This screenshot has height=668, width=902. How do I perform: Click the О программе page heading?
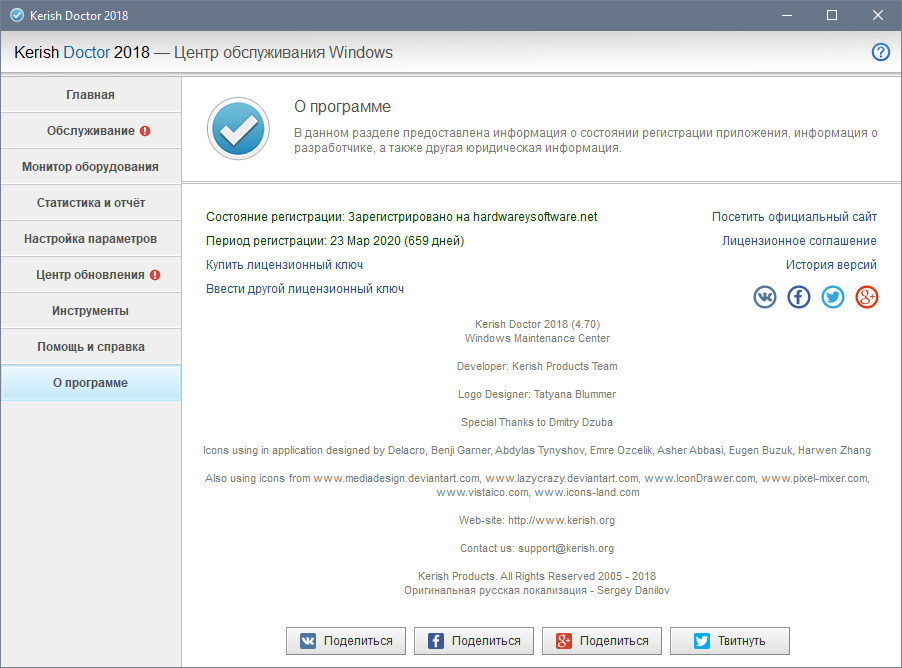pyautogui.click(x=342, y=106)
